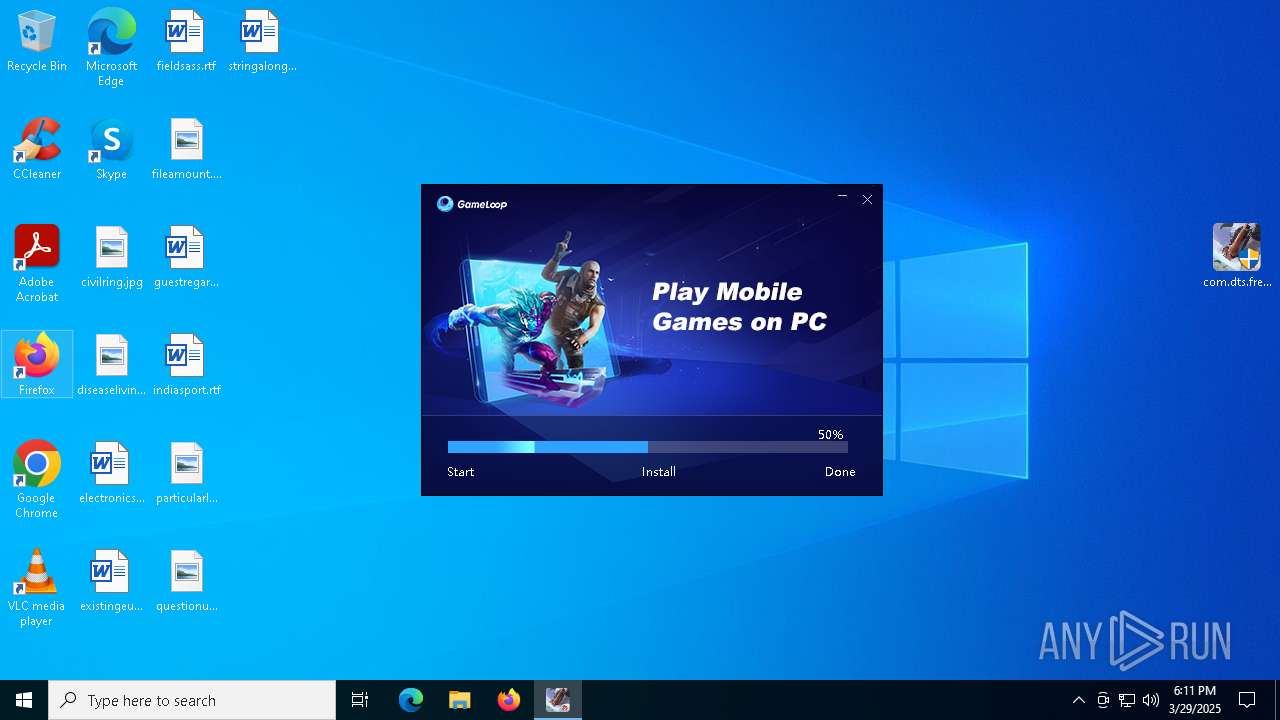
Task: Open CCleaner desktop shortcut
Action: click(x=37, y=149)
